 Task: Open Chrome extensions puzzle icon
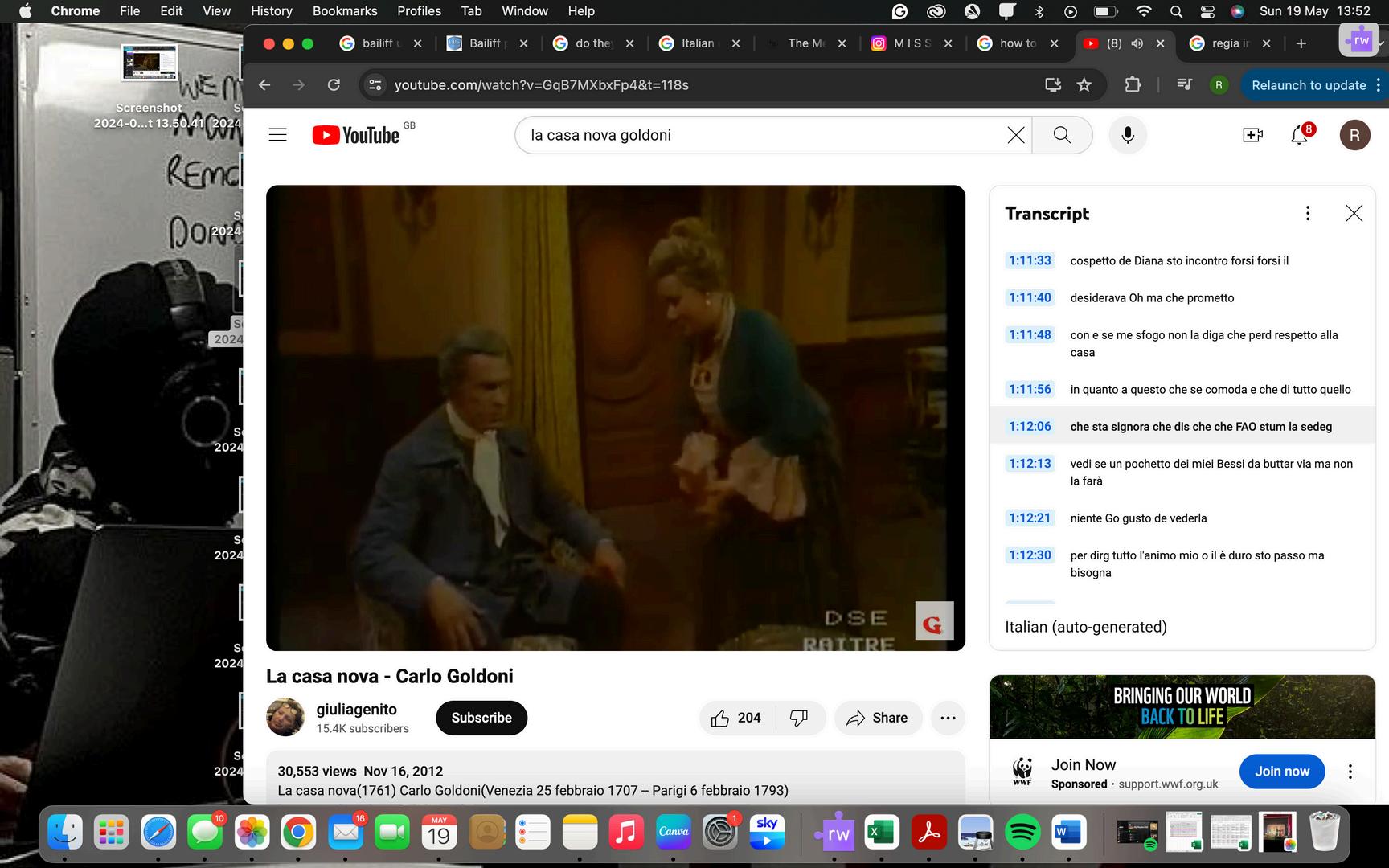[1133, 85]
